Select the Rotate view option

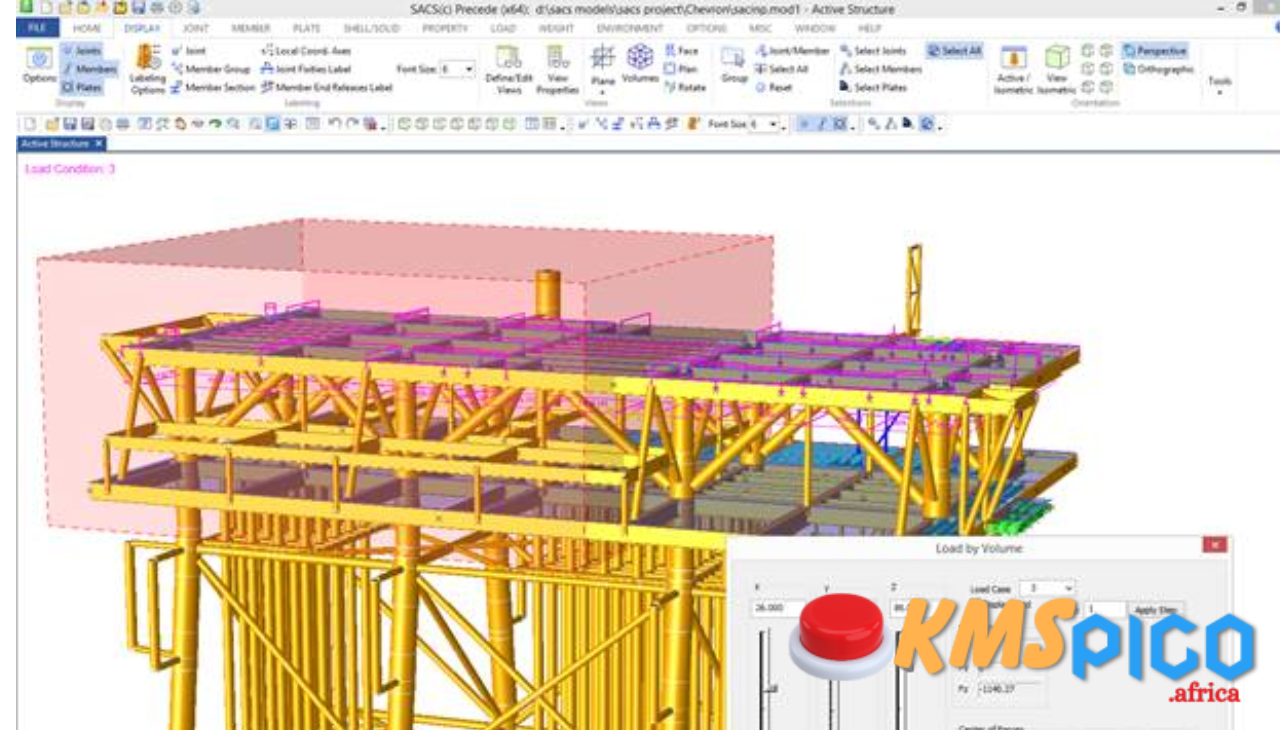click(x=685, y=87)
